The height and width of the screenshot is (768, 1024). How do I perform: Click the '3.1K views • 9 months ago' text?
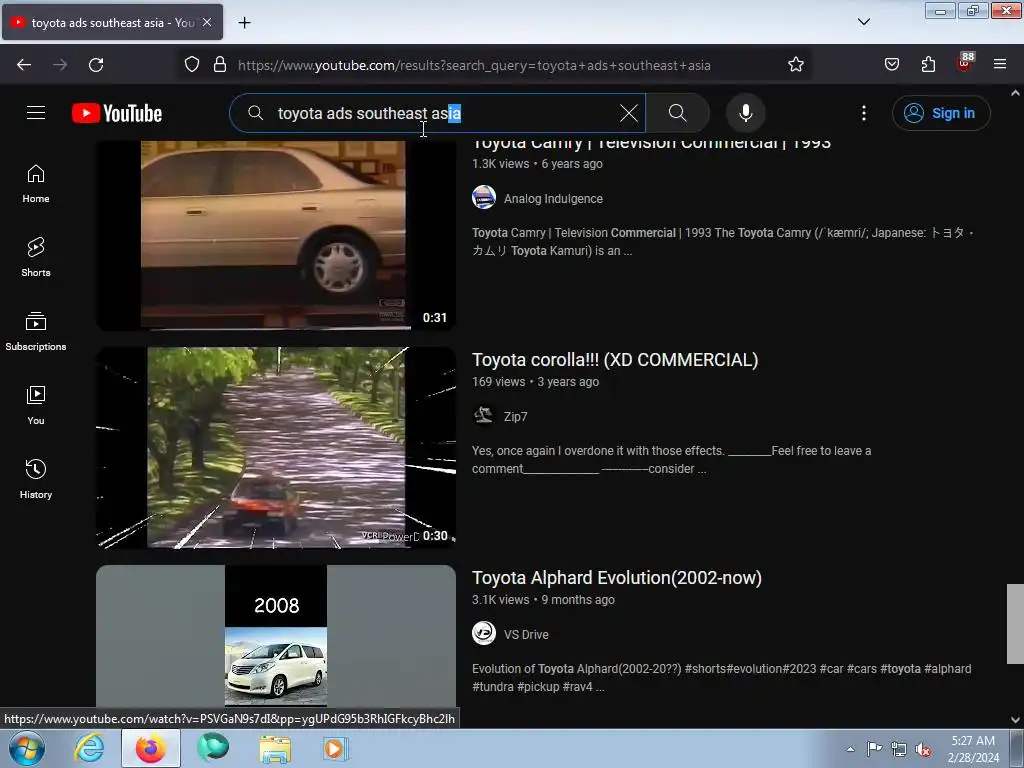543,600
